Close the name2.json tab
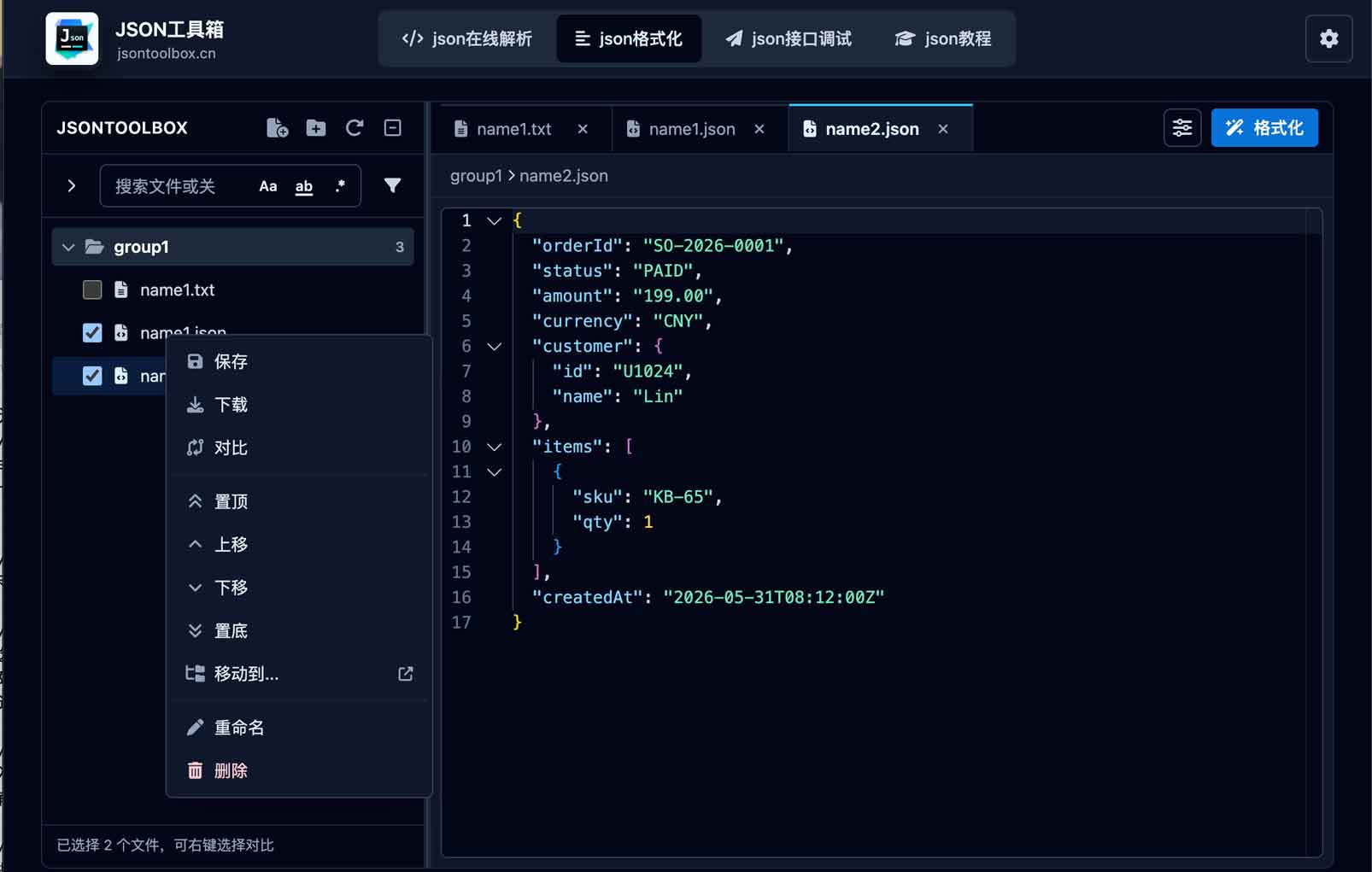This screenshot has height=872, width=1372. click(x=943, y=129)
